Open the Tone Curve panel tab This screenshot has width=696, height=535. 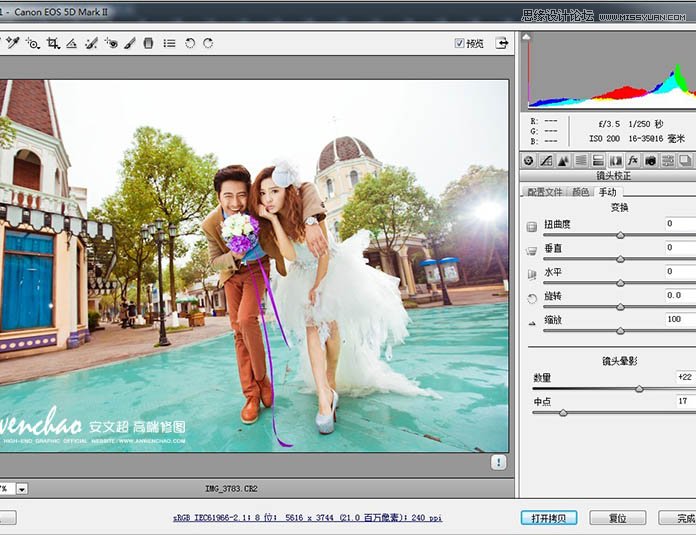[x=546, y=161]
